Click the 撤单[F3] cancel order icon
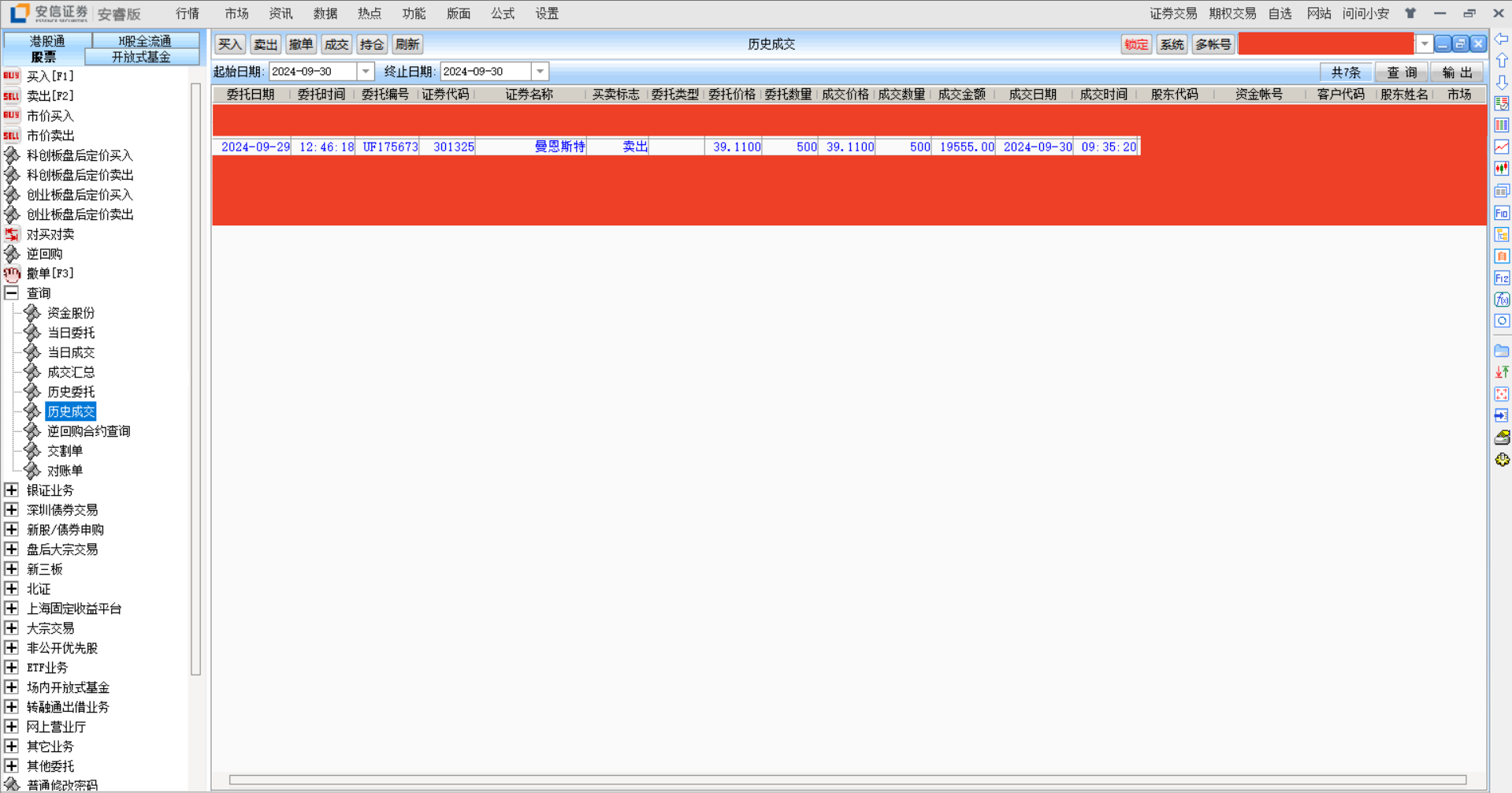This screenshot has width=1512, height=793. (x=12, y=274)
